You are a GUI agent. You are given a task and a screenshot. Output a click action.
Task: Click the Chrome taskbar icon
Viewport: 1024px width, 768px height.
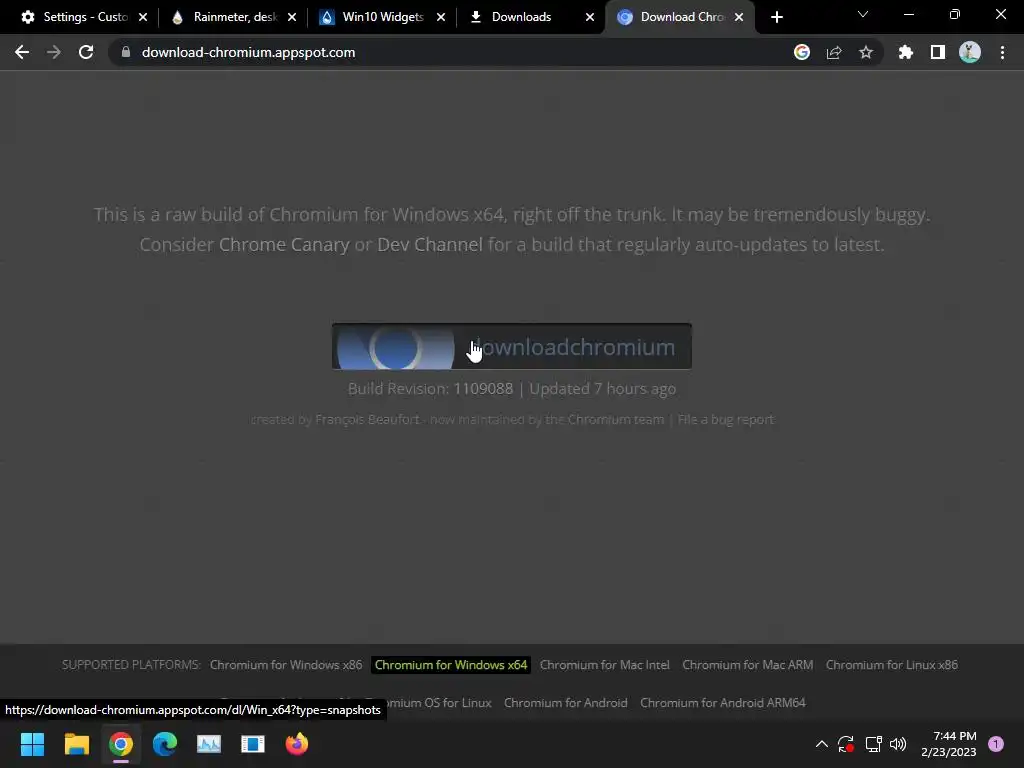click(121, 744)
